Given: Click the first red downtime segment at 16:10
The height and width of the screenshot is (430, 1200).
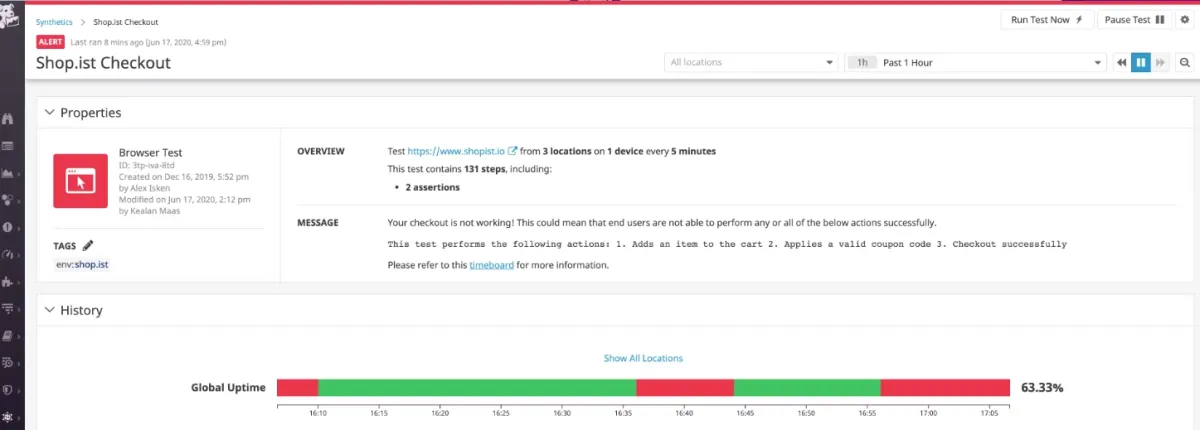Looking at the screenshot, I should coord(297,387).
